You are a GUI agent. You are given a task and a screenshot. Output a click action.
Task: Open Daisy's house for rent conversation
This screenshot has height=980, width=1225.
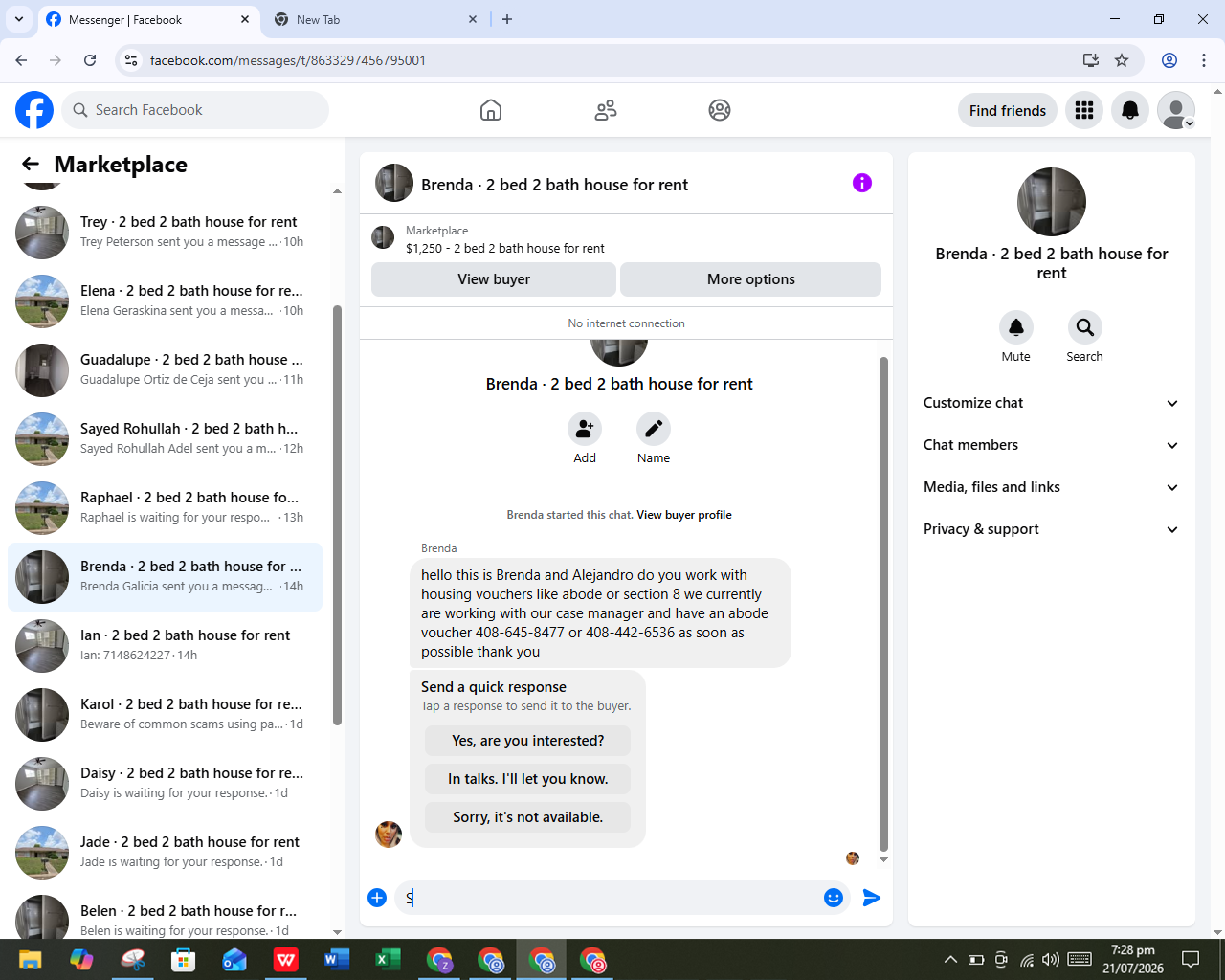[x=165, y=783]
